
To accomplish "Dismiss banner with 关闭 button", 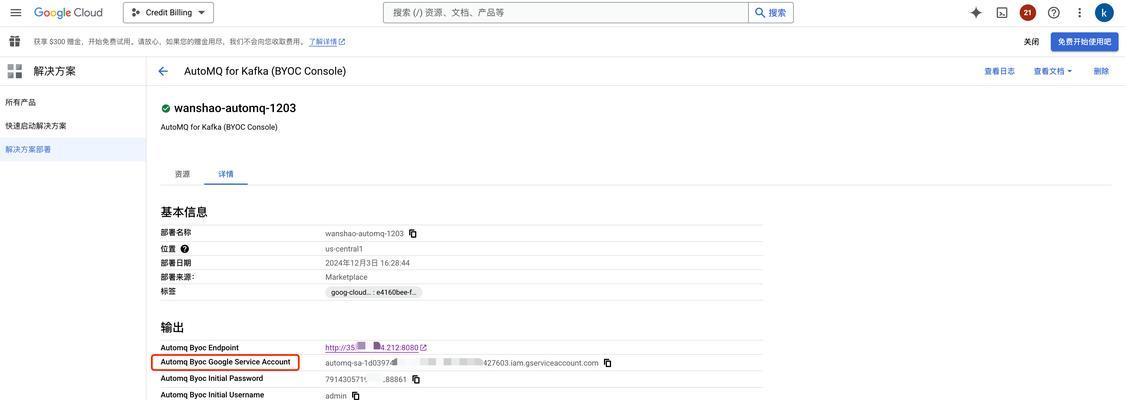I will click(1031, 42).
